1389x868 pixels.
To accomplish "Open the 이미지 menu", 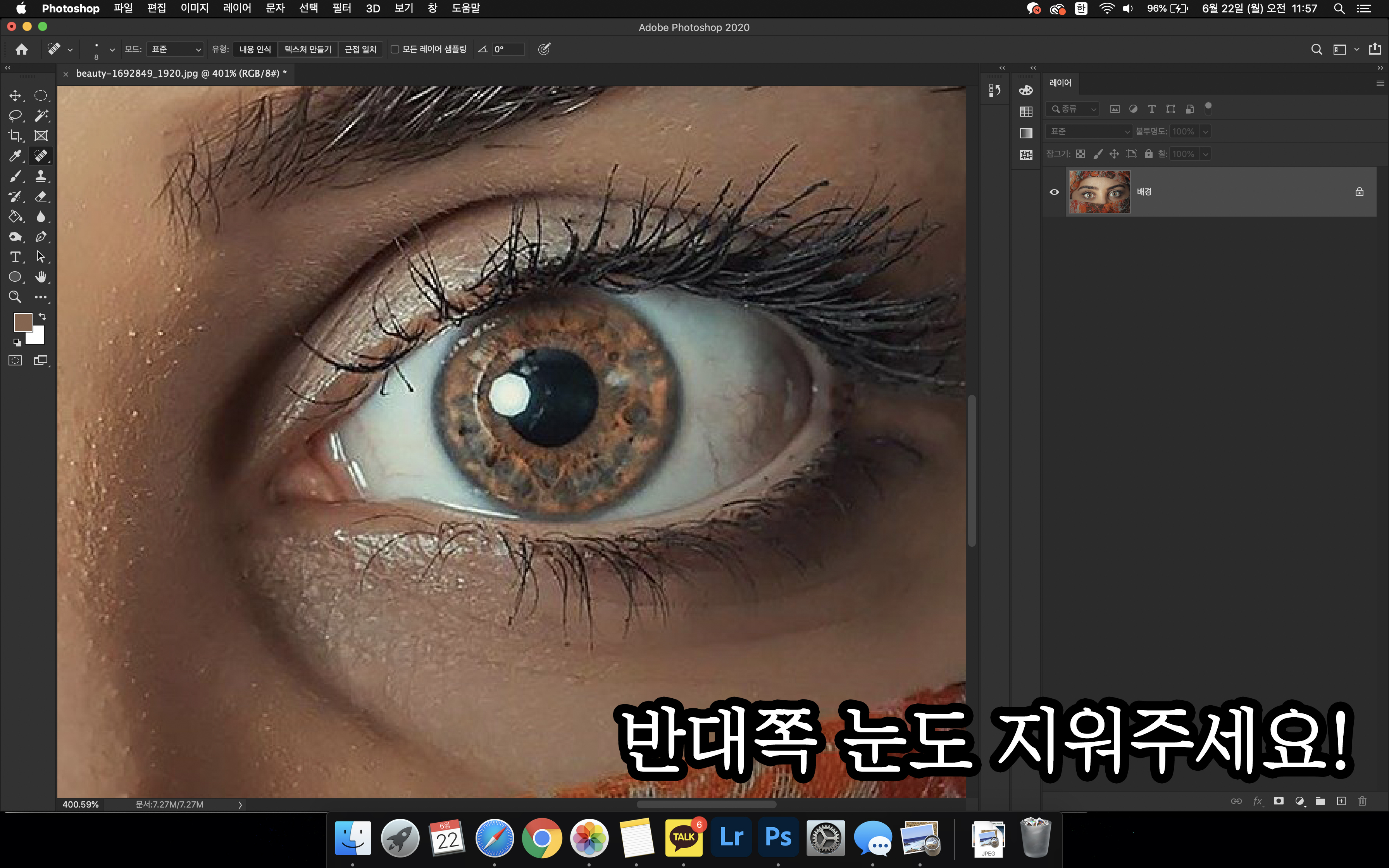I will coord(194,8).
